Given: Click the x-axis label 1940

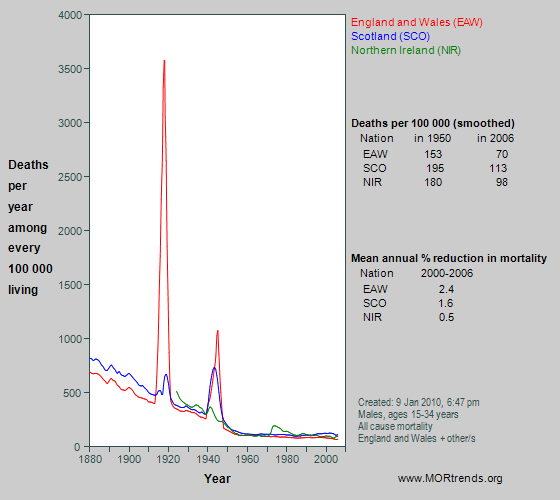Looking at the screenshot, I should (208, 459).
